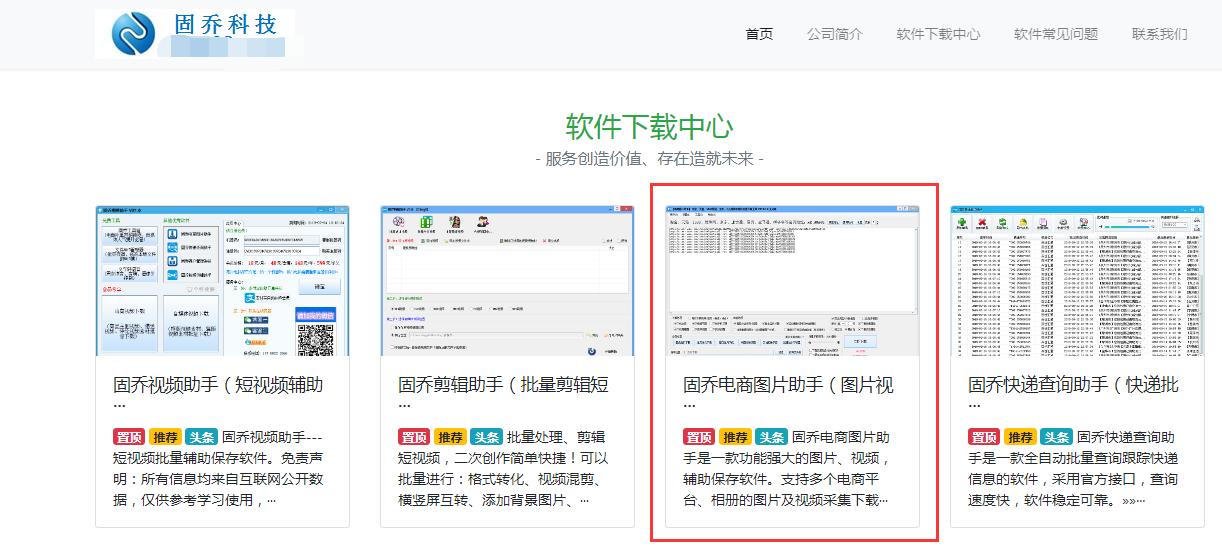Open the 固乔视频助手 screenshot thumbnail
Viewport: 1222px width, 558px height.
point(222,280)
